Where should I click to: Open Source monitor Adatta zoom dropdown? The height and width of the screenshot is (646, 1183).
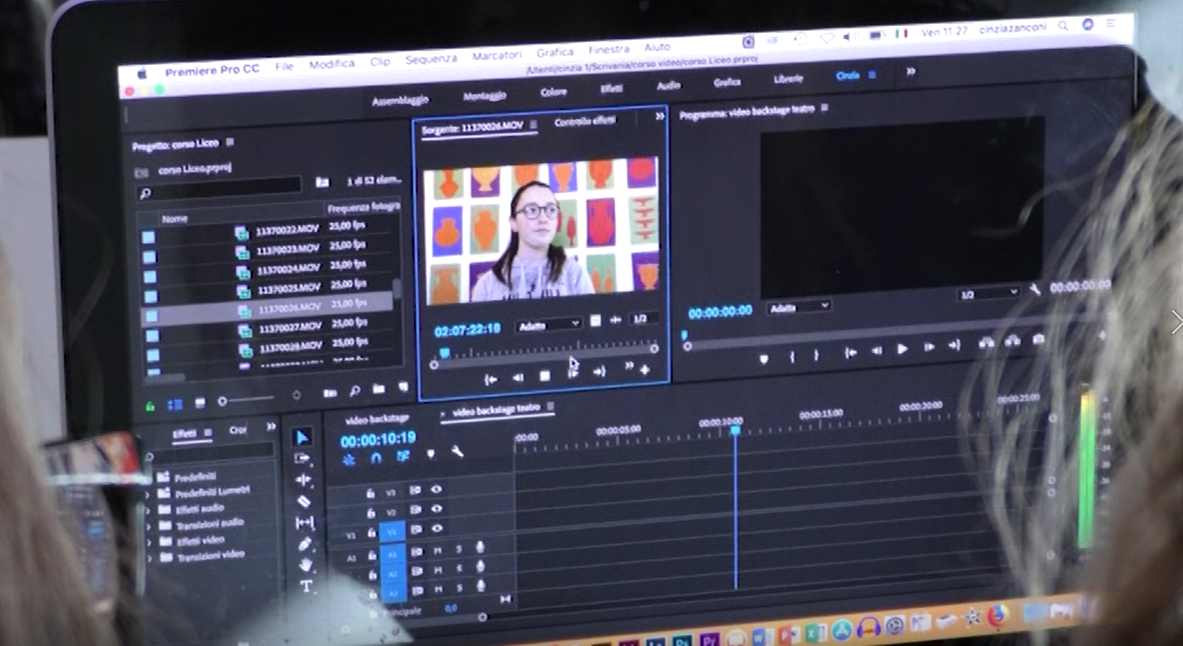pyautogui.click(x=548, y=325)
